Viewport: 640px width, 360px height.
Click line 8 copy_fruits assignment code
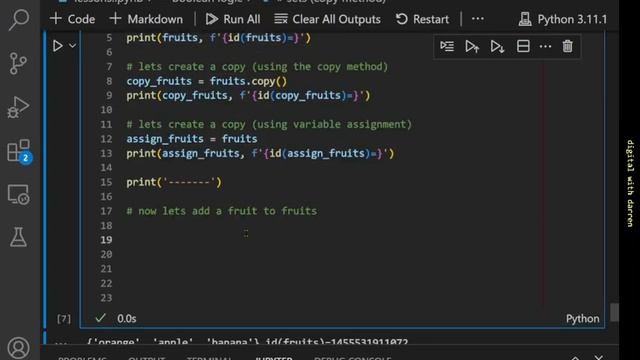point(207,81)
